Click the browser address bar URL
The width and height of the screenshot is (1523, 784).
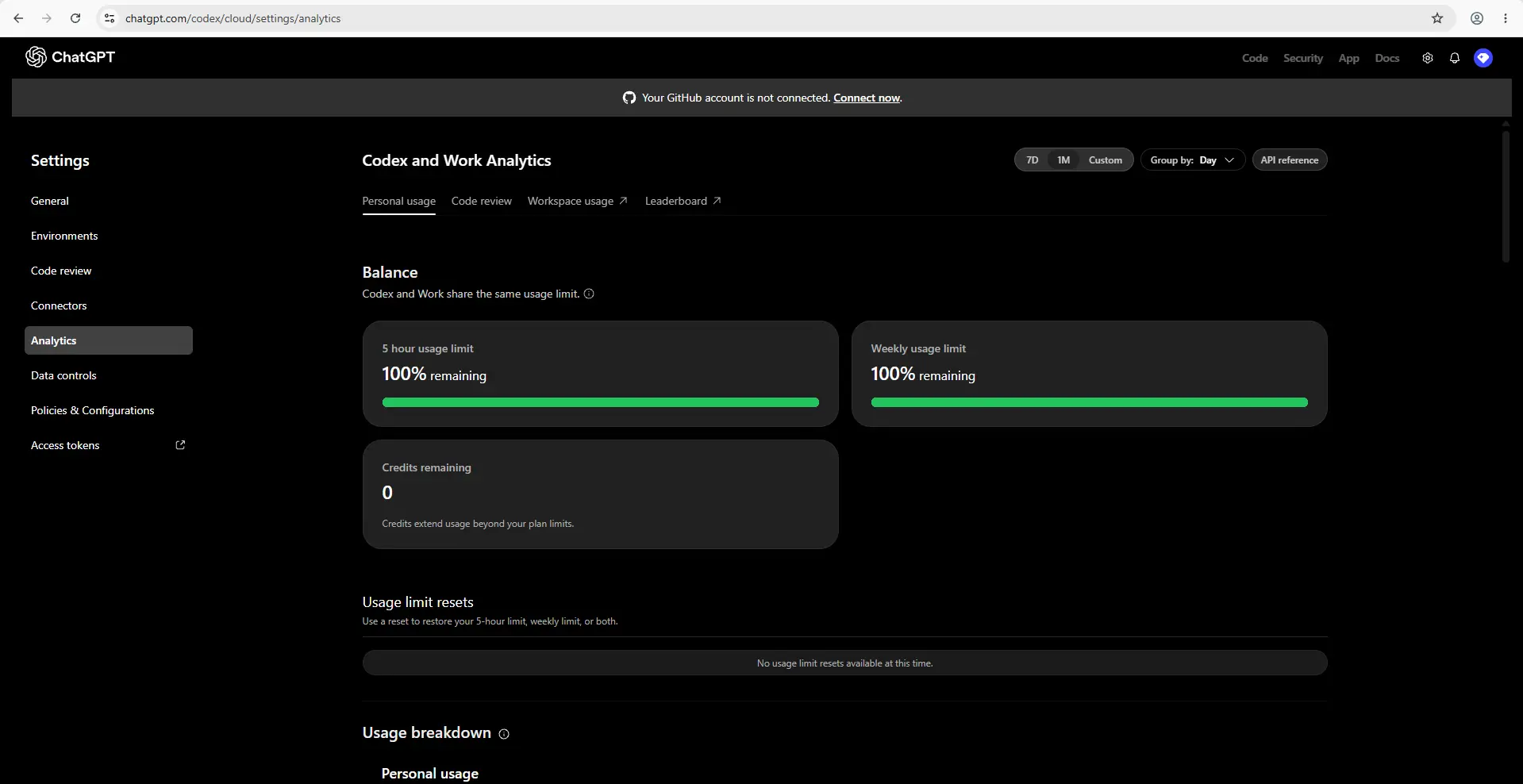[233, 18]
